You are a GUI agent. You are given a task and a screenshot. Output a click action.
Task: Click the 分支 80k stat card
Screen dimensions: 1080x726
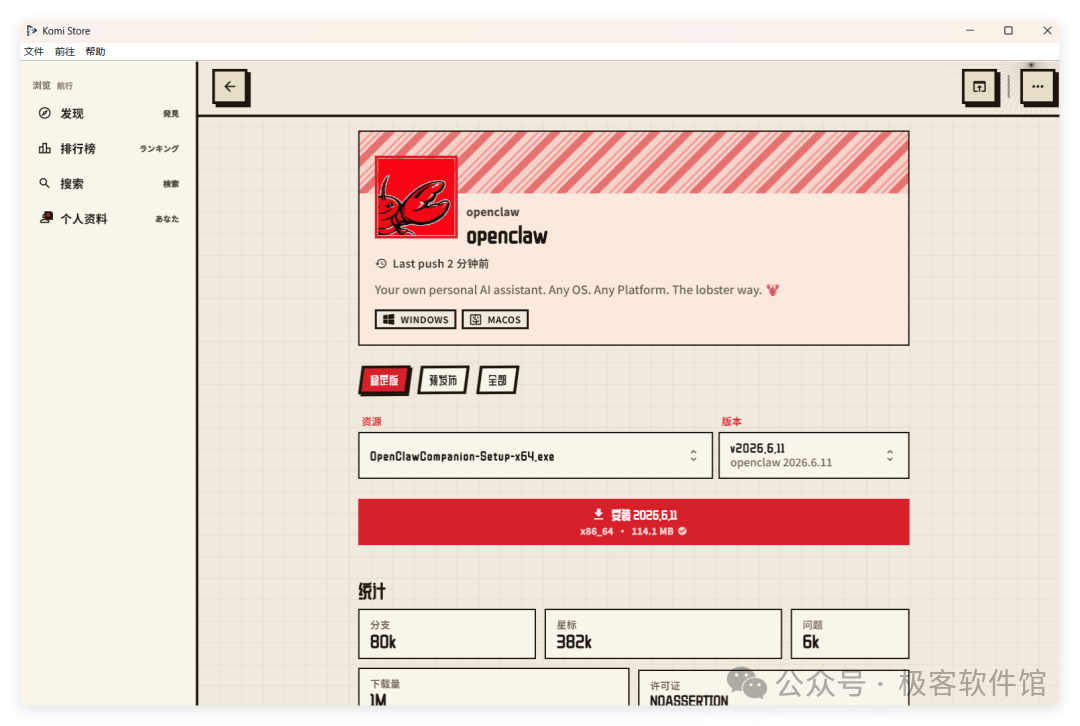point(447,634)
